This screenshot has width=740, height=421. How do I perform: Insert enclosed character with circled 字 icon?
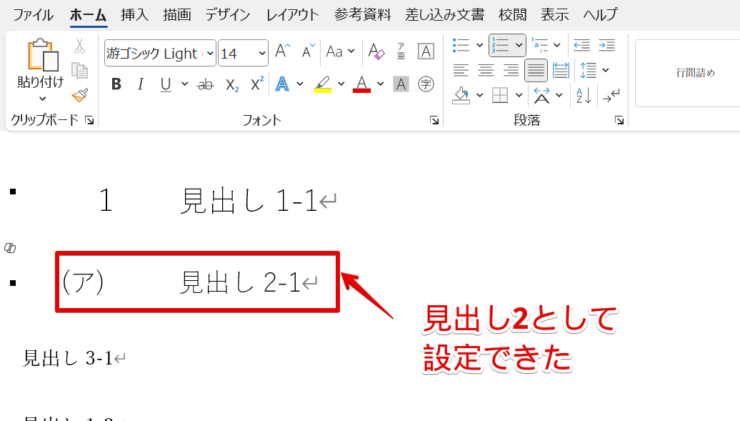[426, 84]
